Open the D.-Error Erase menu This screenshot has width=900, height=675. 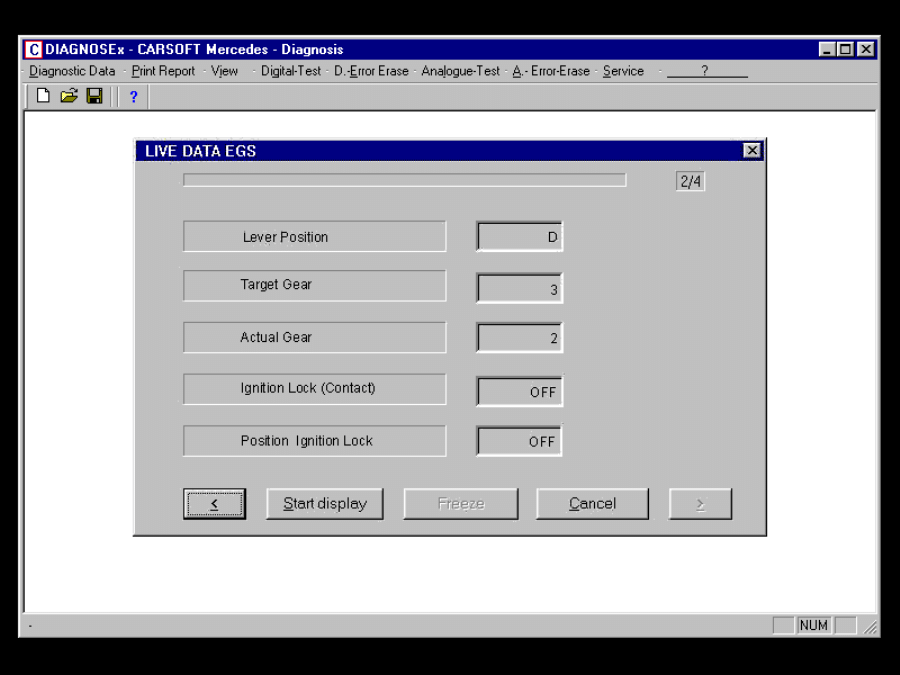[x=374, y=71]
